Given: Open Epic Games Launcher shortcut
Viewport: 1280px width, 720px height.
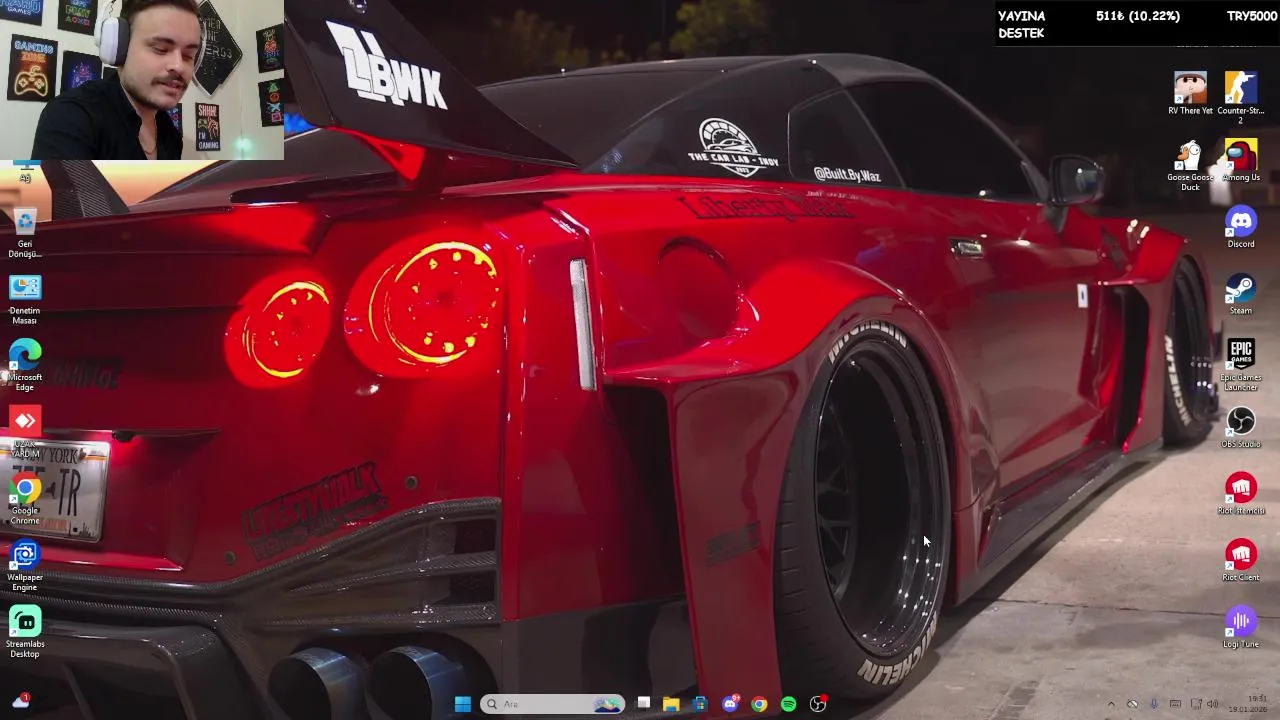Looking at the screenshot, I should click(1241, 365).
